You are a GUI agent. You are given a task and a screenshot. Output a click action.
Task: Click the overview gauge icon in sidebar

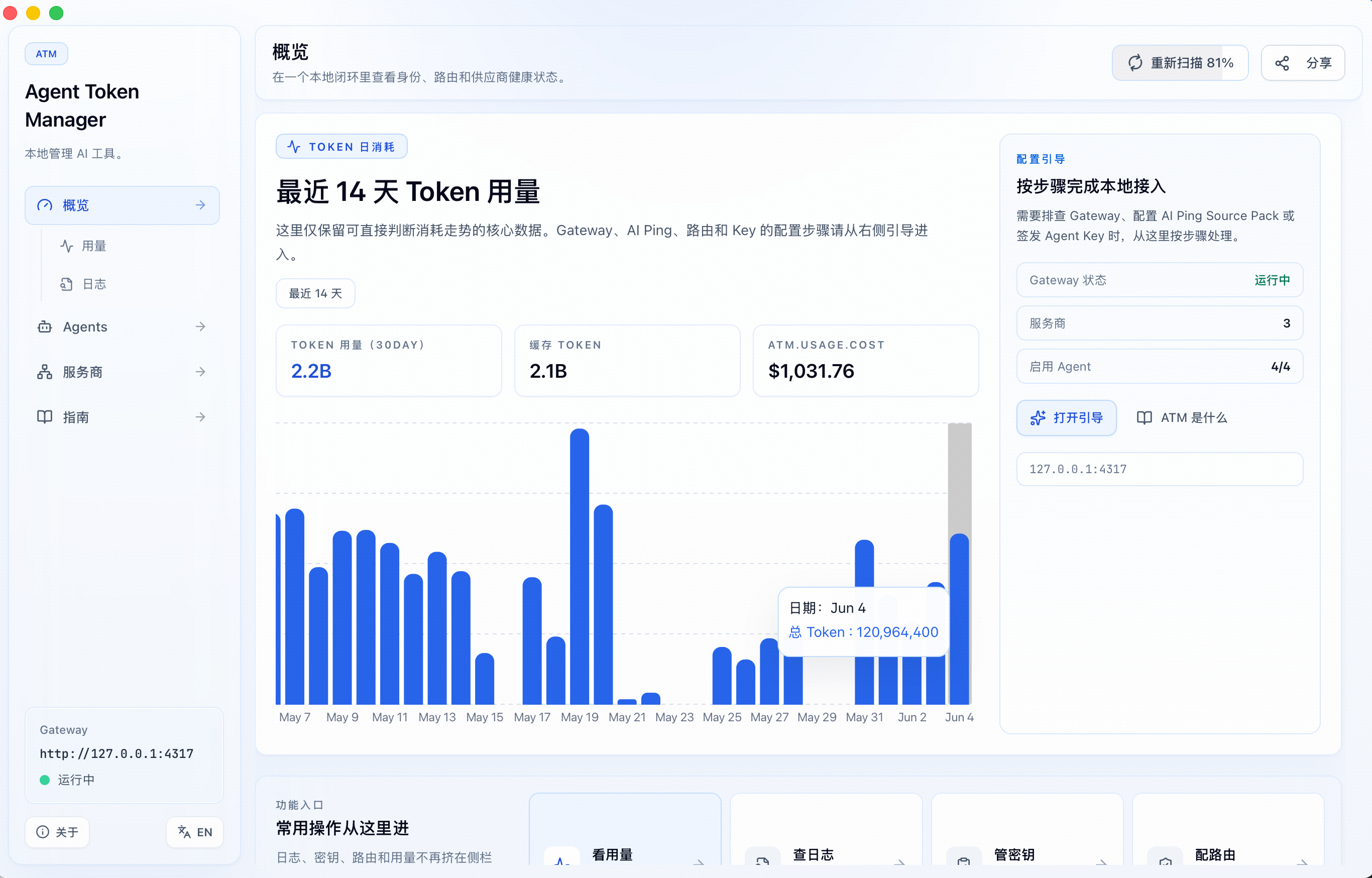(x=45, y=205)
